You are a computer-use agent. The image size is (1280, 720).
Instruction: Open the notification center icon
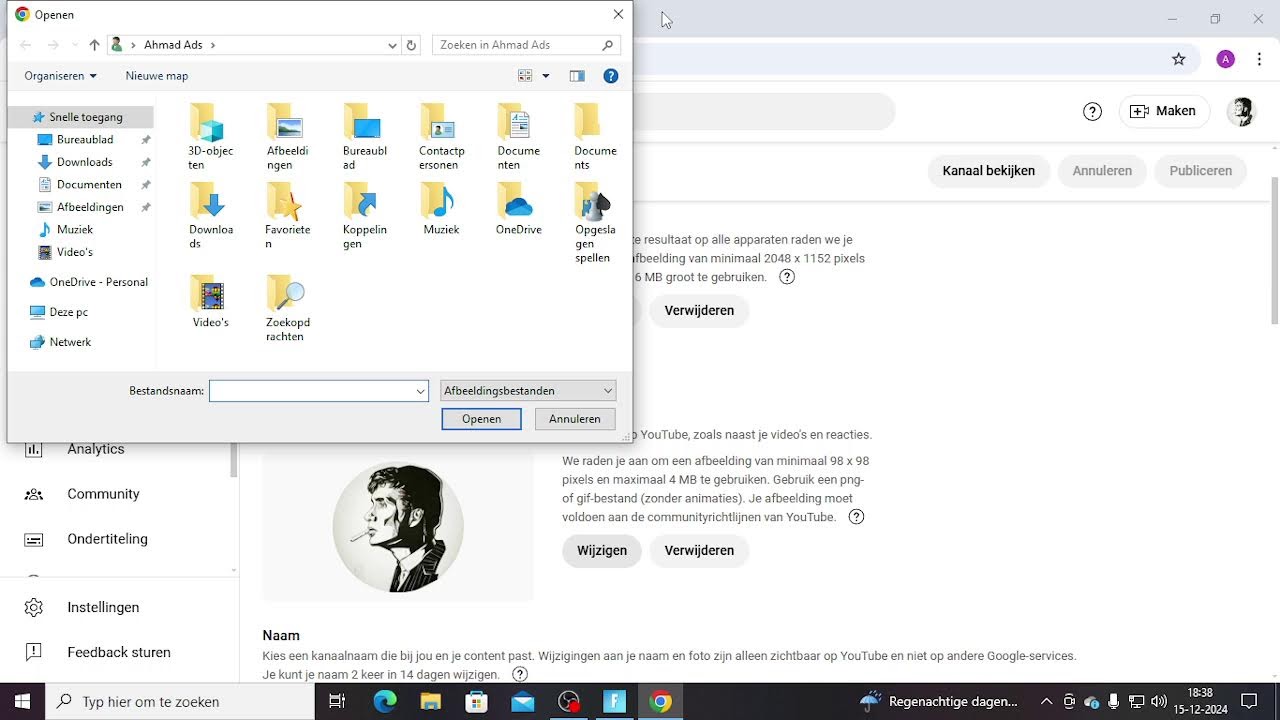pos(1249,701)
